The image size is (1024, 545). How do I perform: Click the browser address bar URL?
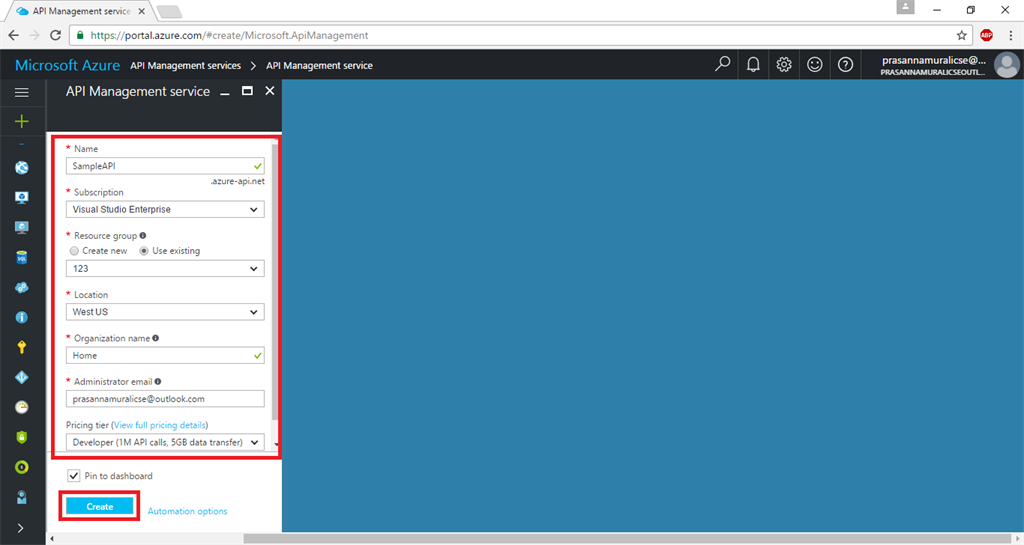click(x=229, y=35)
